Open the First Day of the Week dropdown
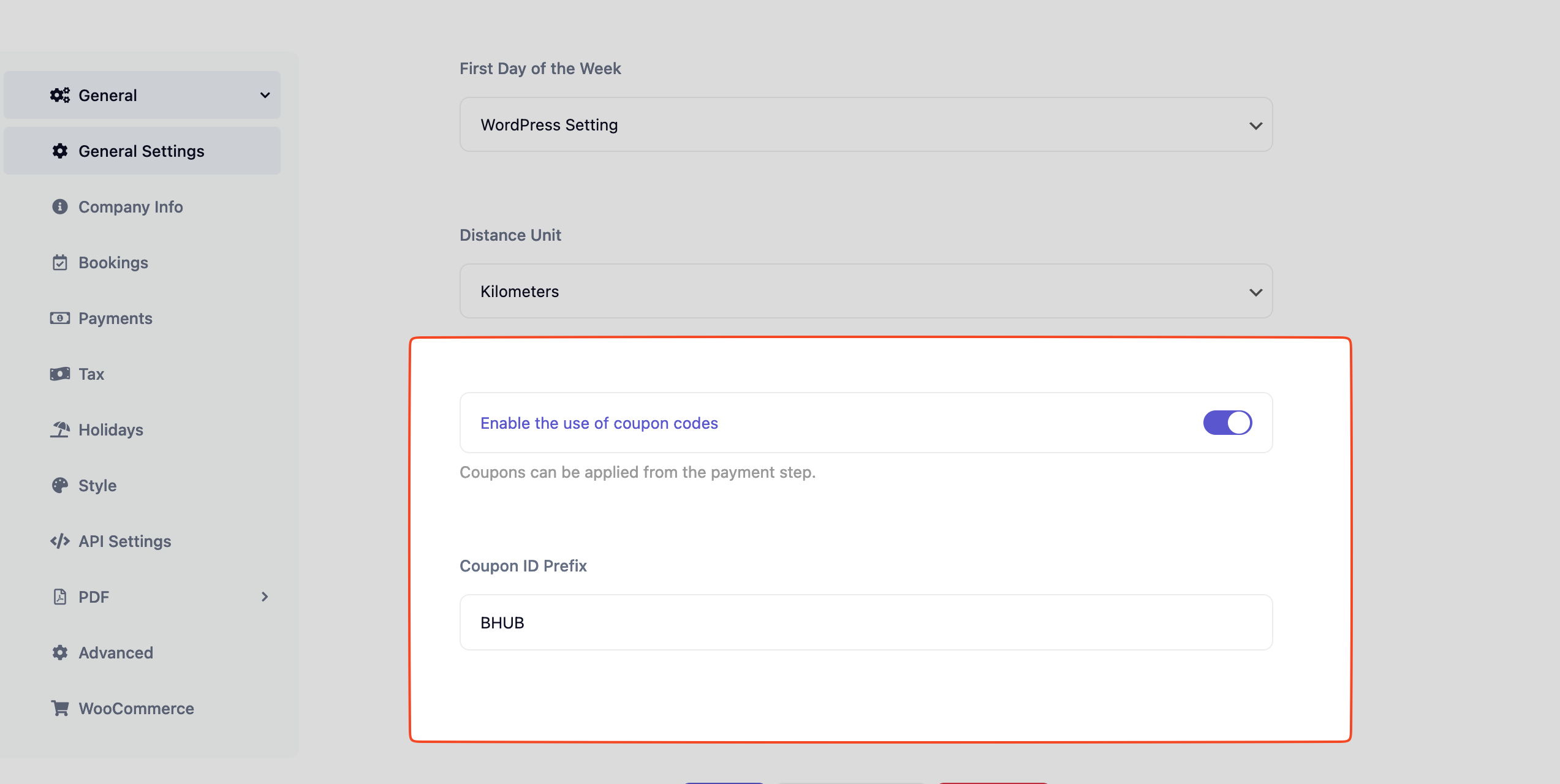This screenshot has height=784, width=1560. [x=866, y=125]
